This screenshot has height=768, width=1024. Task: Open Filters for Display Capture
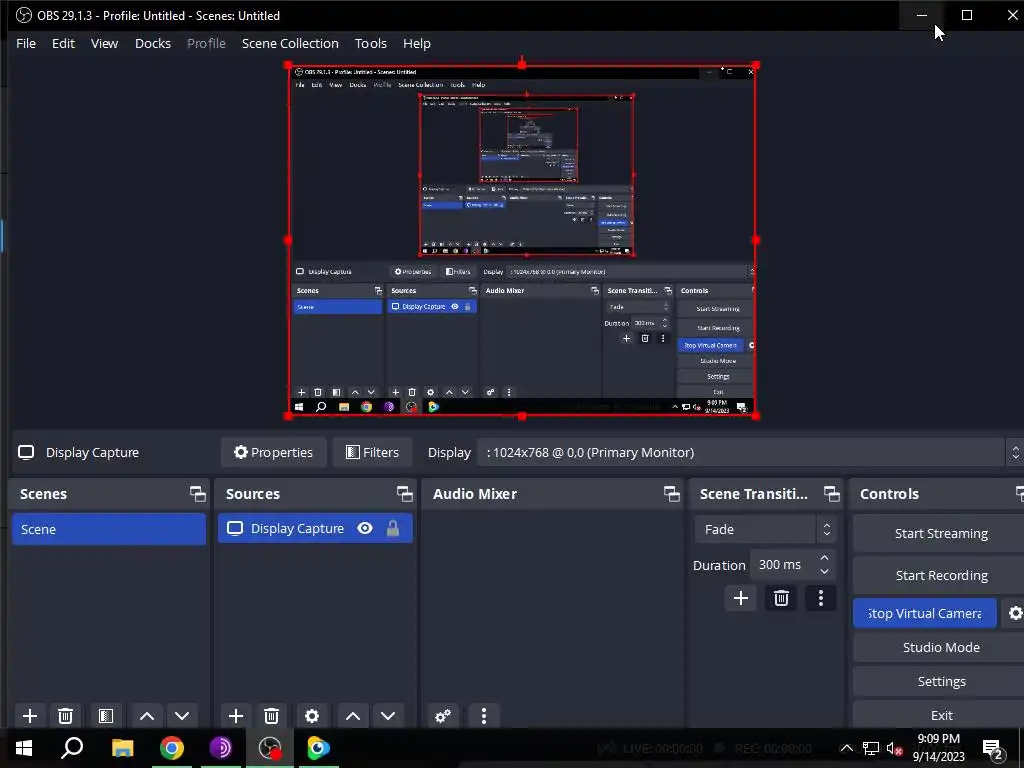tap(372, 452)
